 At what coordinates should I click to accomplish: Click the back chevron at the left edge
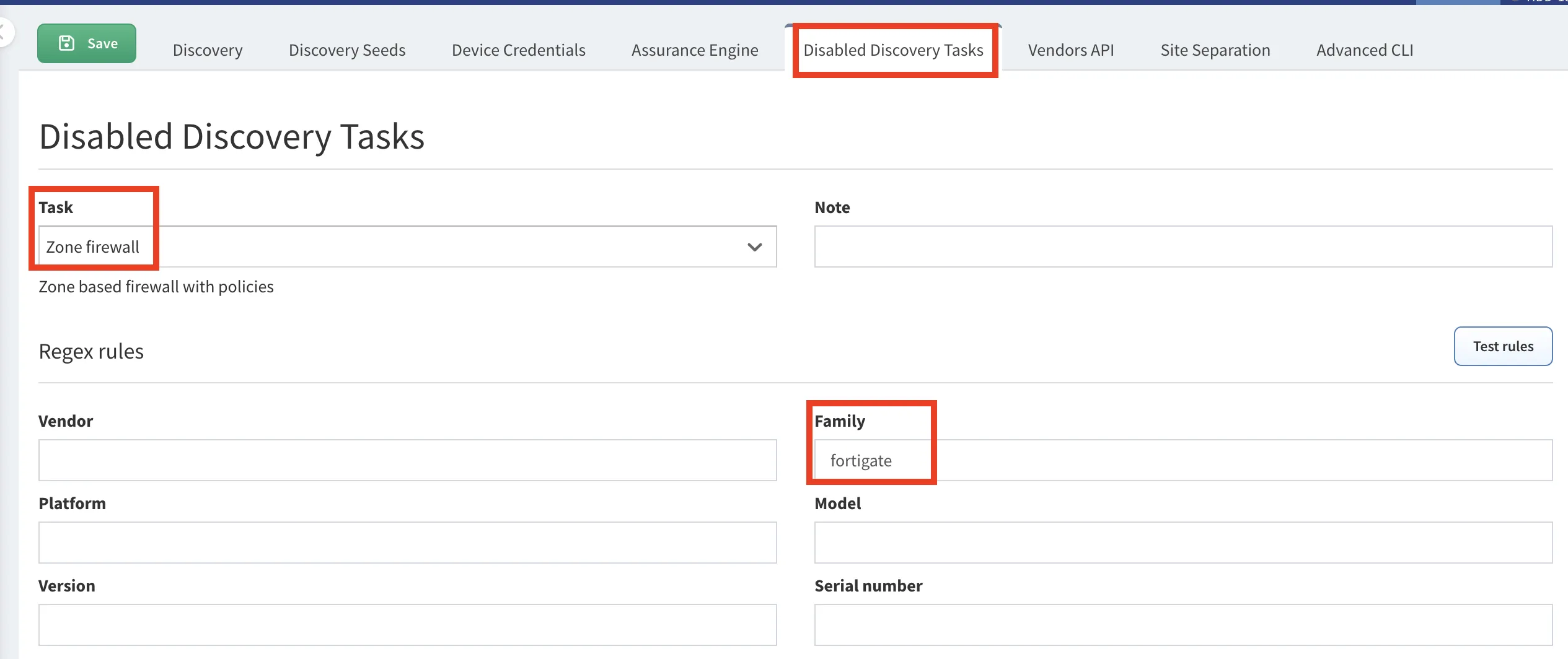coord(3,32)
